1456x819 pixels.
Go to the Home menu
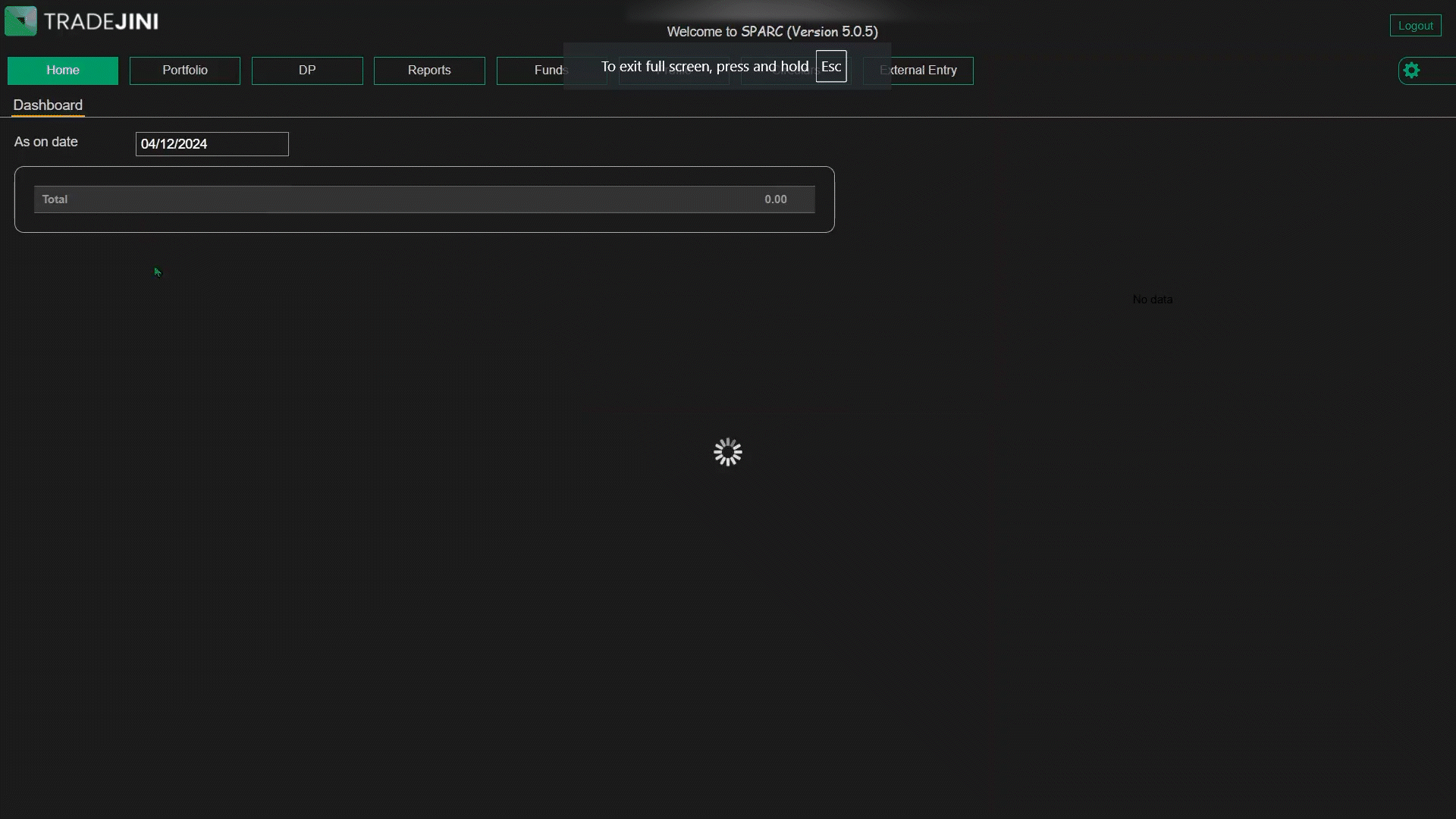63,71
